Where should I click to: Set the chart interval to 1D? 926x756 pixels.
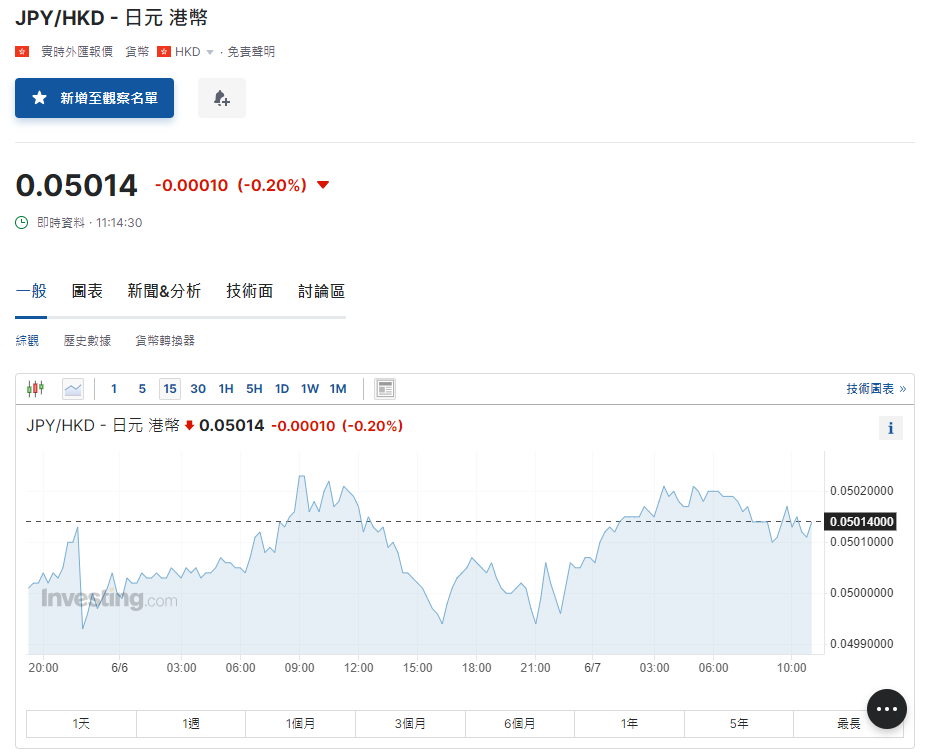coord(282,388)
